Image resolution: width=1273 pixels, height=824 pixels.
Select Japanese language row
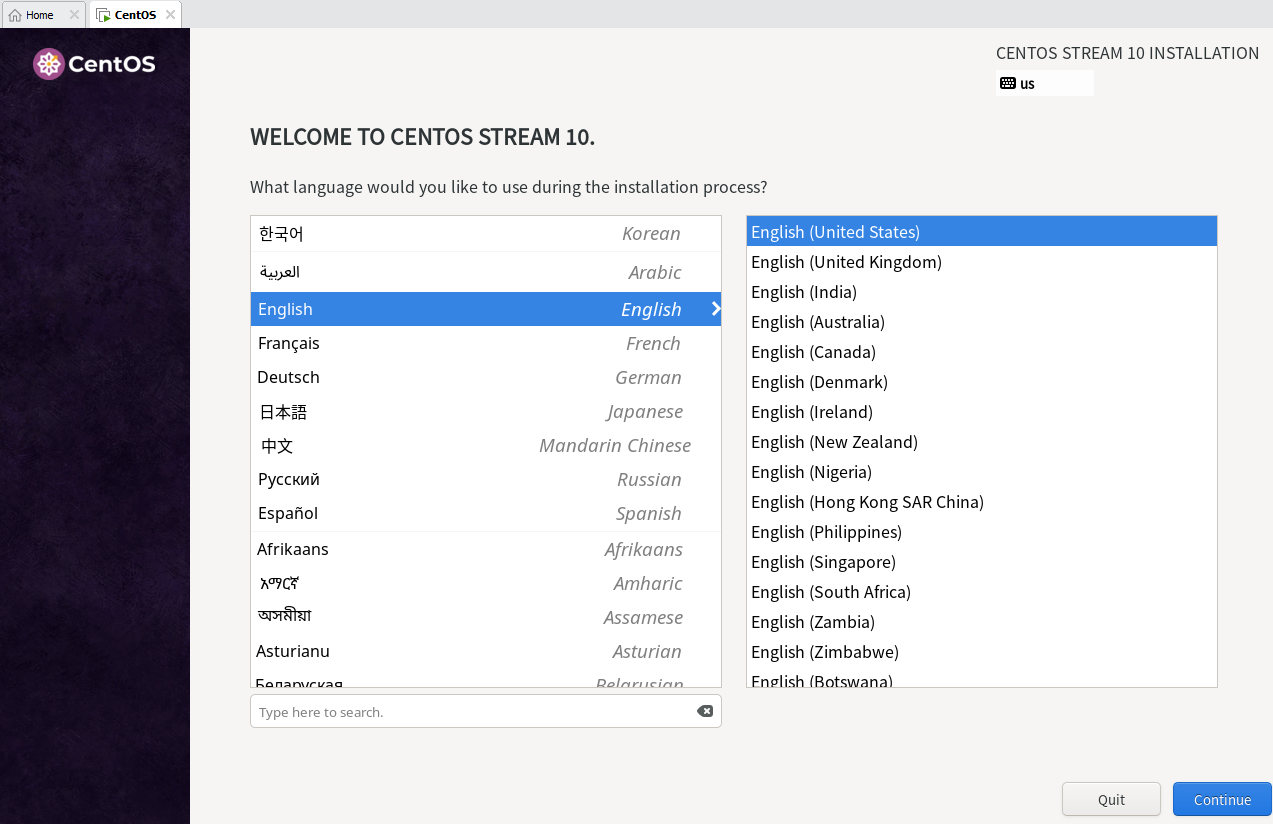(486, 411)
